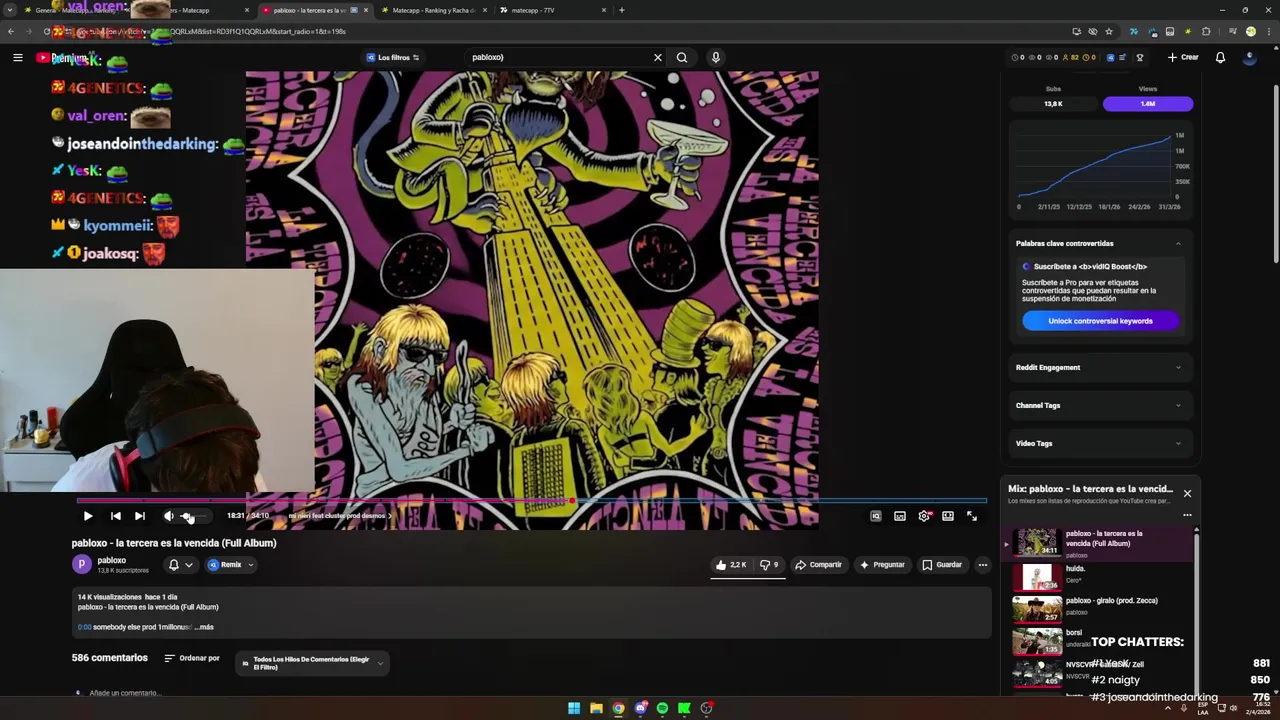
Task: Open the Remix dropdown
Action: coord(231,565)
